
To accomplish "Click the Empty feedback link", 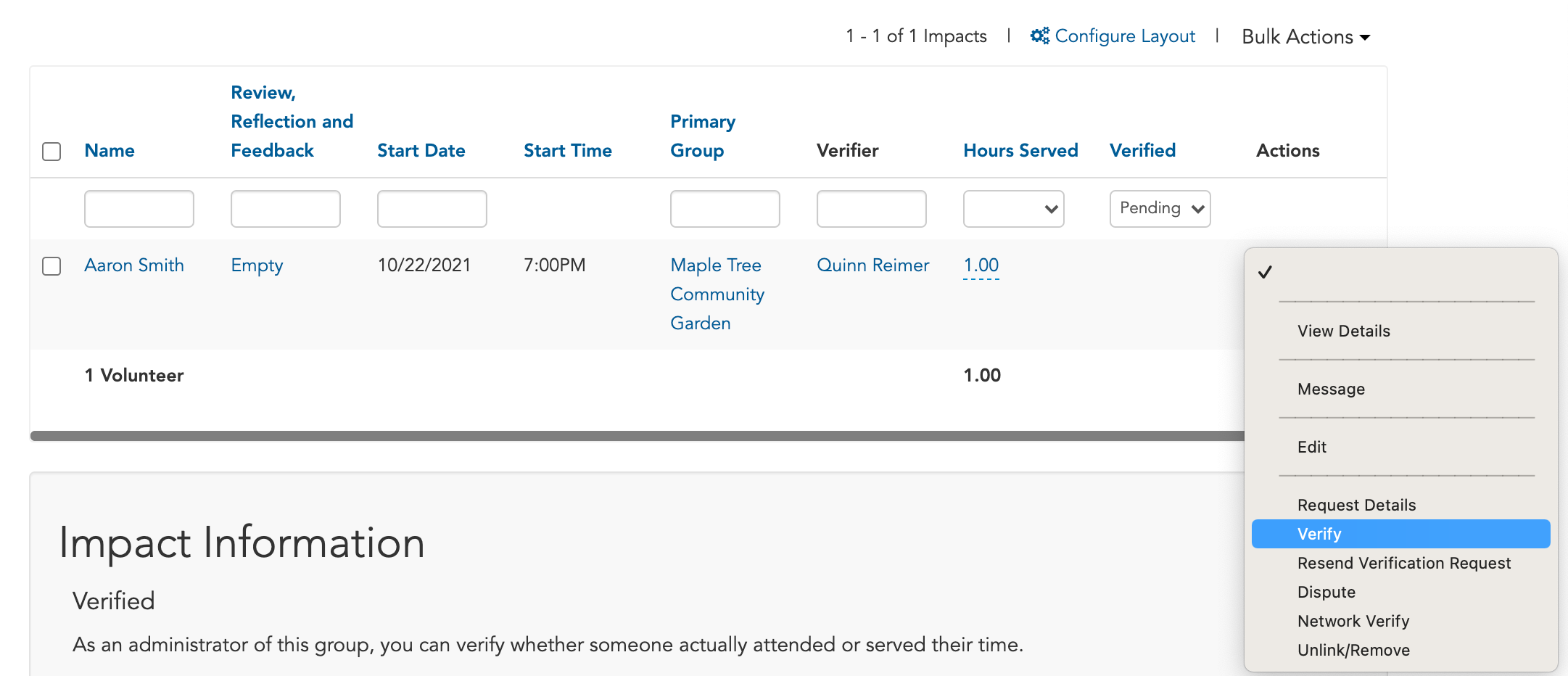I will pos(257,265).
